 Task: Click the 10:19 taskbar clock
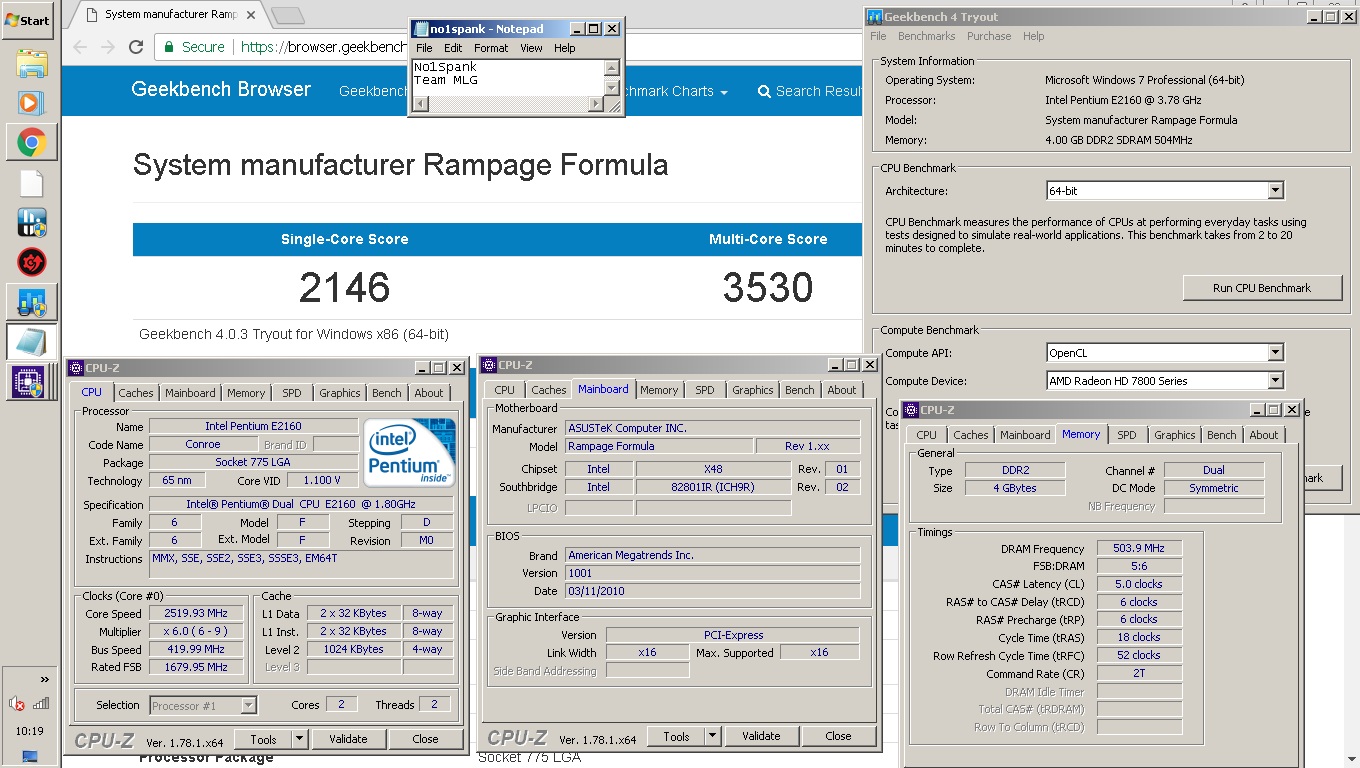(x=30, y=731)
